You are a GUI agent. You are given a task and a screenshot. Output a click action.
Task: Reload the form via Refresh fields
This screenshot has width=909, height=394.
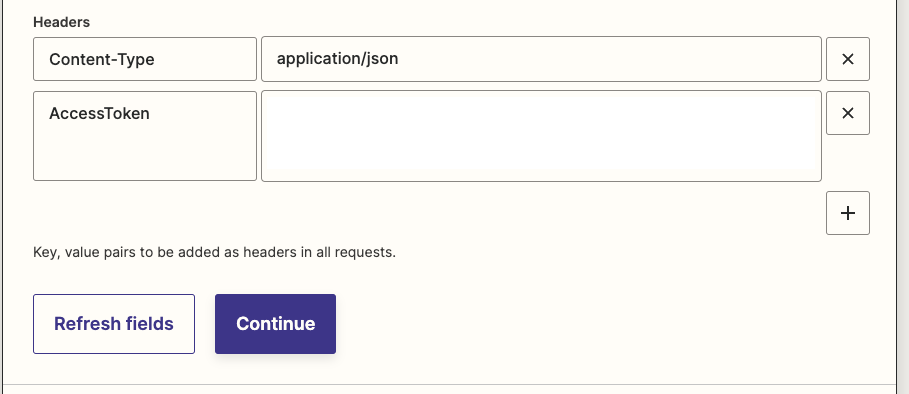[114, 324]
